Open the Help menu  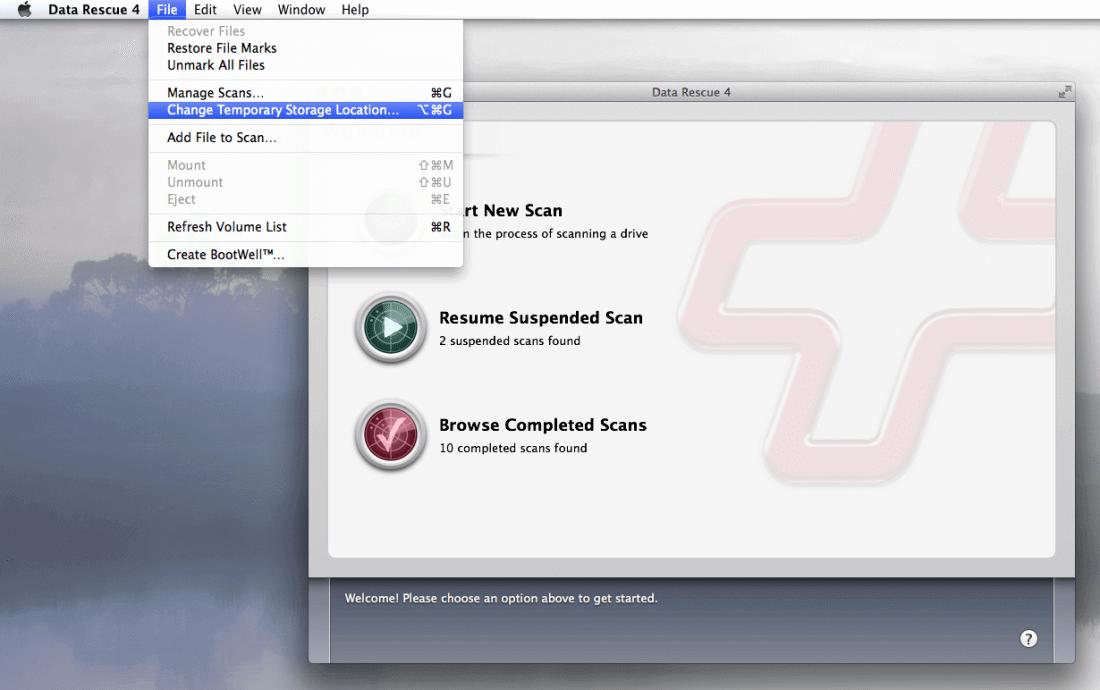tap(354, 9)
